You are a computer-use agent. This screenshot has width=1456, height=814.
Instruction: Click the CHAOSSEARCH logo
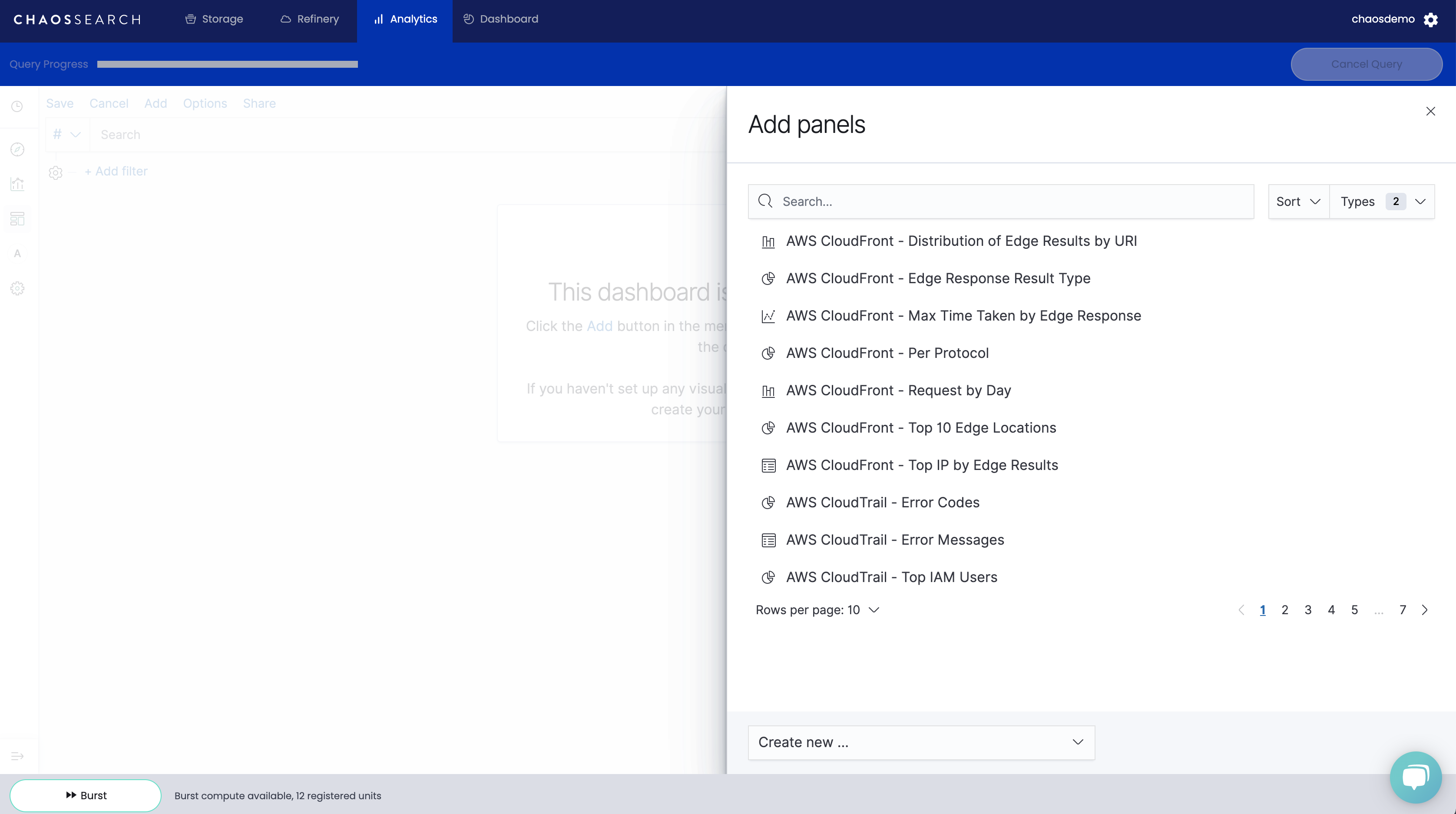[77, 20]
